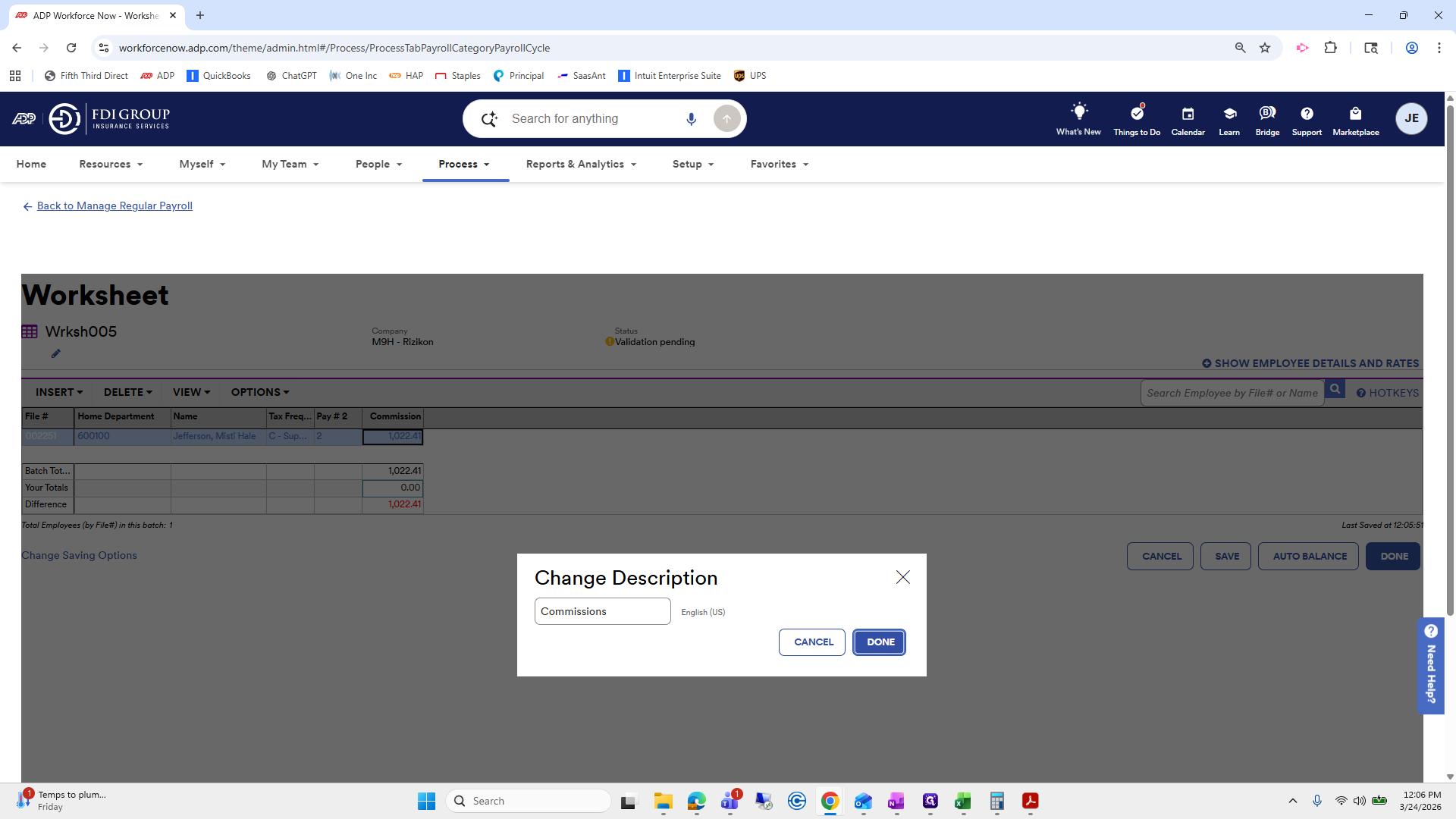Expand the VIEW menu
Image resolution: width=1456 pixels, height=819 pixels.
tap(190, 392)
